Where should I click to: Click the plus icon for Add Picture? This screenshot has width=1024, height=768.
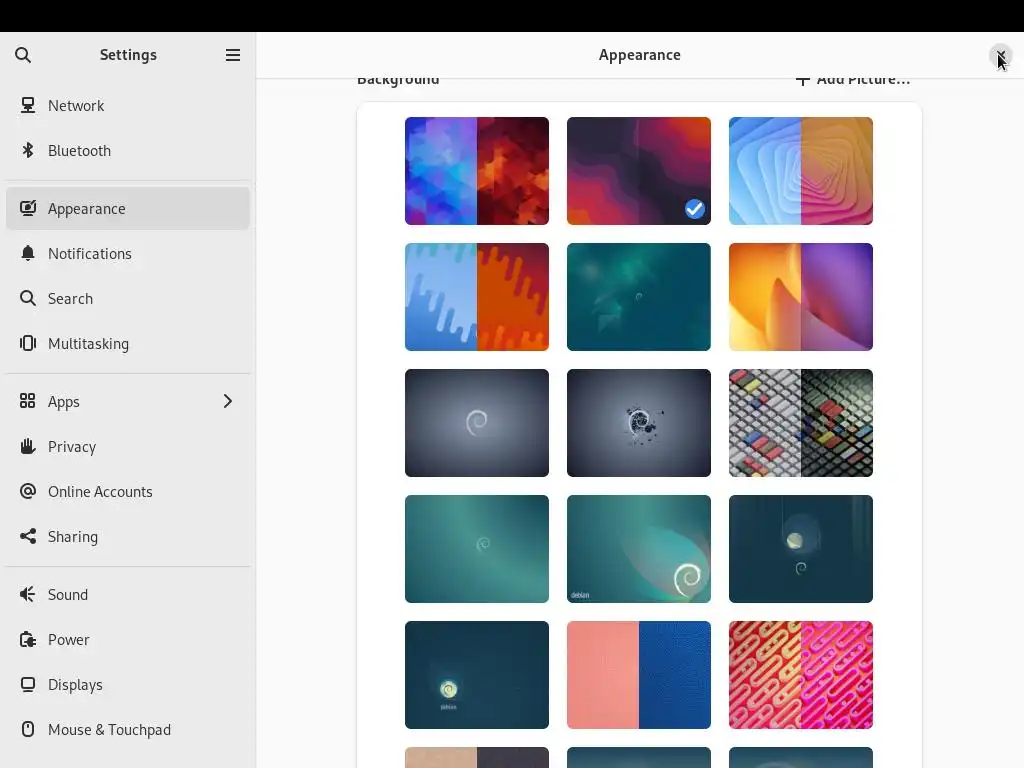coord(803,80)
